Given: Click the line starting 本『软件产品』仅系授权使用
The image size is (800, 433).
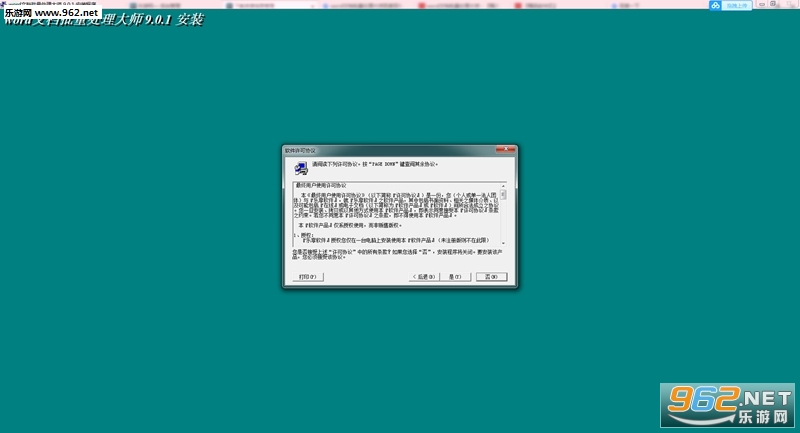Looking at the screenshot, I should [350, 225].
